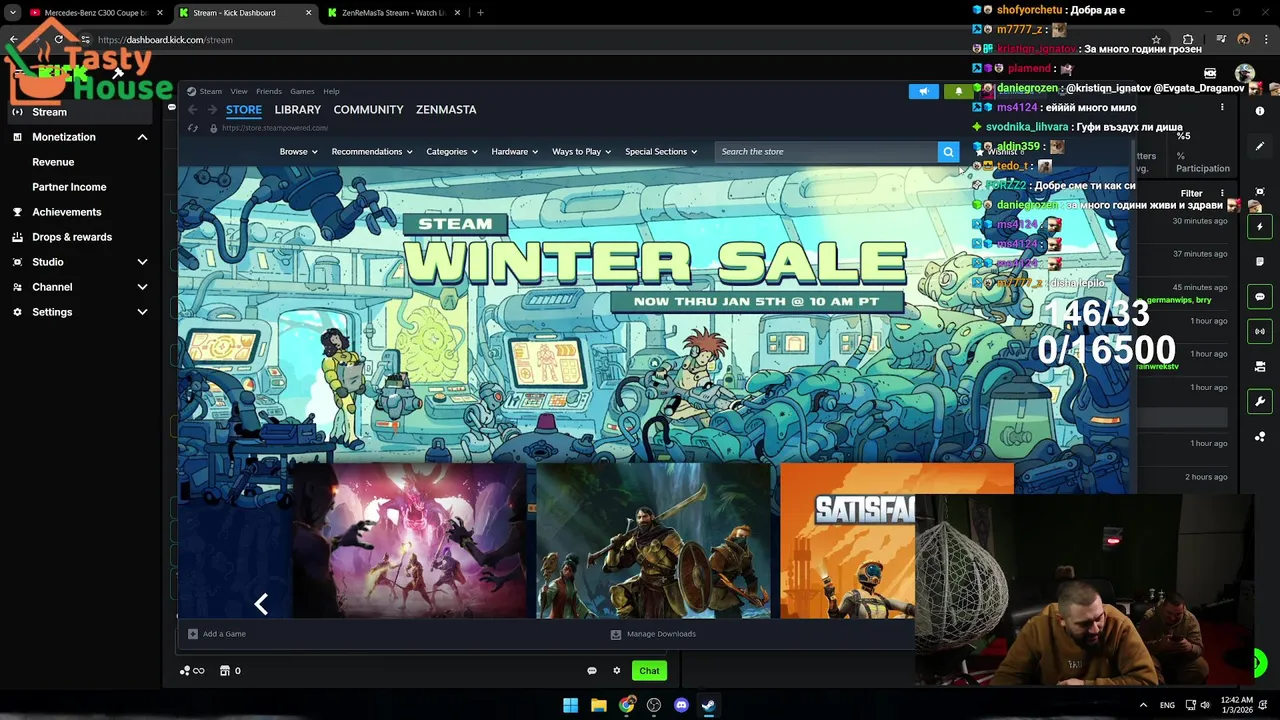Image resolution: width=1280 pixels, height=720 pixels.
Task: Open the Windows Start menu
Action: [x=570, y=705]
